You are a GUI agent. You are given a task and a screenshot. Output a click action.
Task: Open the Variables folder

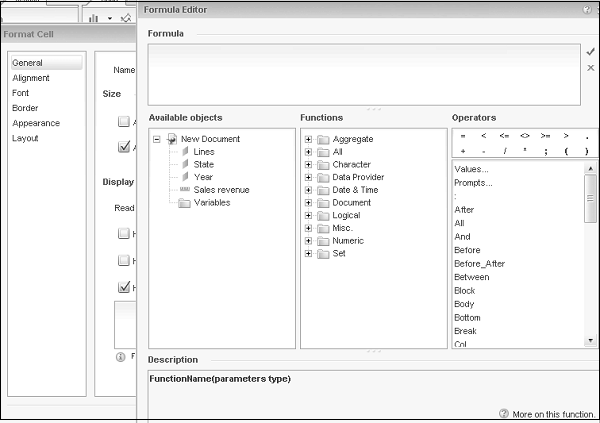[211, 202]
